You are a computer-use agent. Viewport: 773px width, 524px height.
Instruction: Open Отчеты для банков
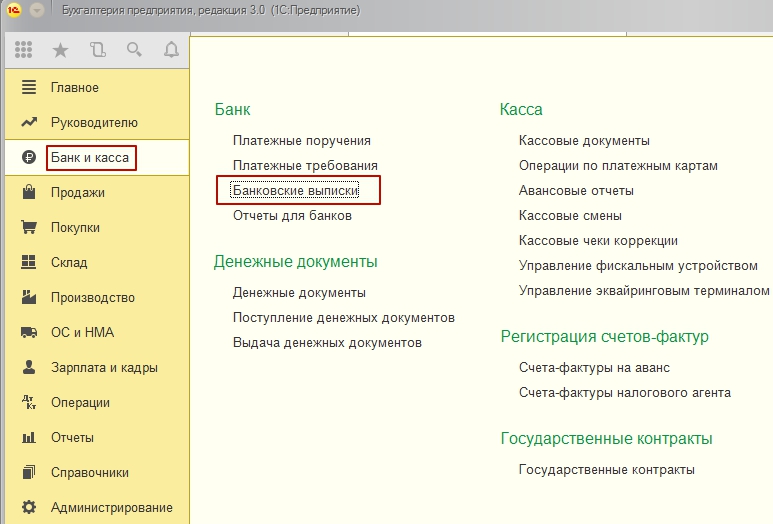(292, 216)
